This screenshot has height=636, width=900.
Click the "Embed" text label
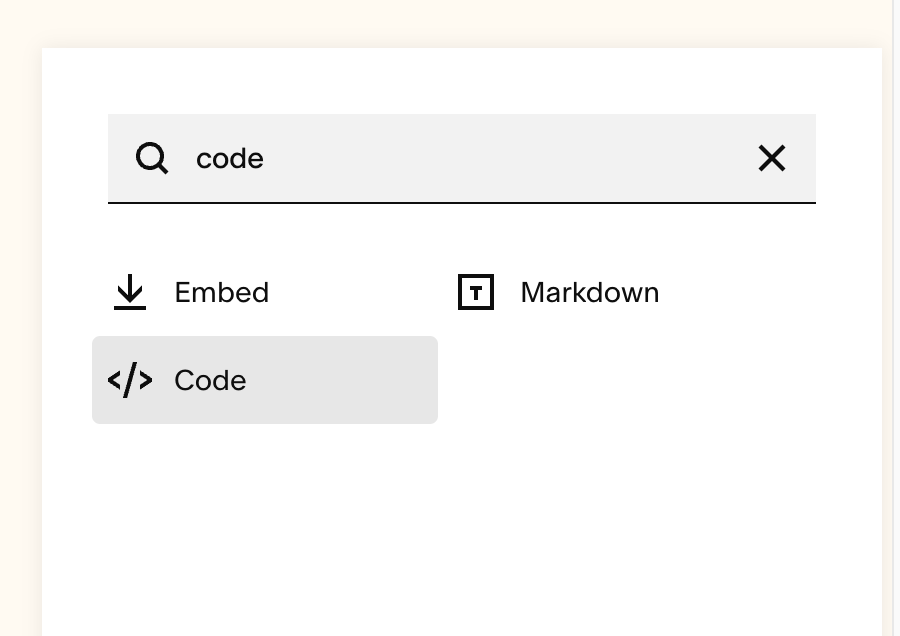point(222,292)
